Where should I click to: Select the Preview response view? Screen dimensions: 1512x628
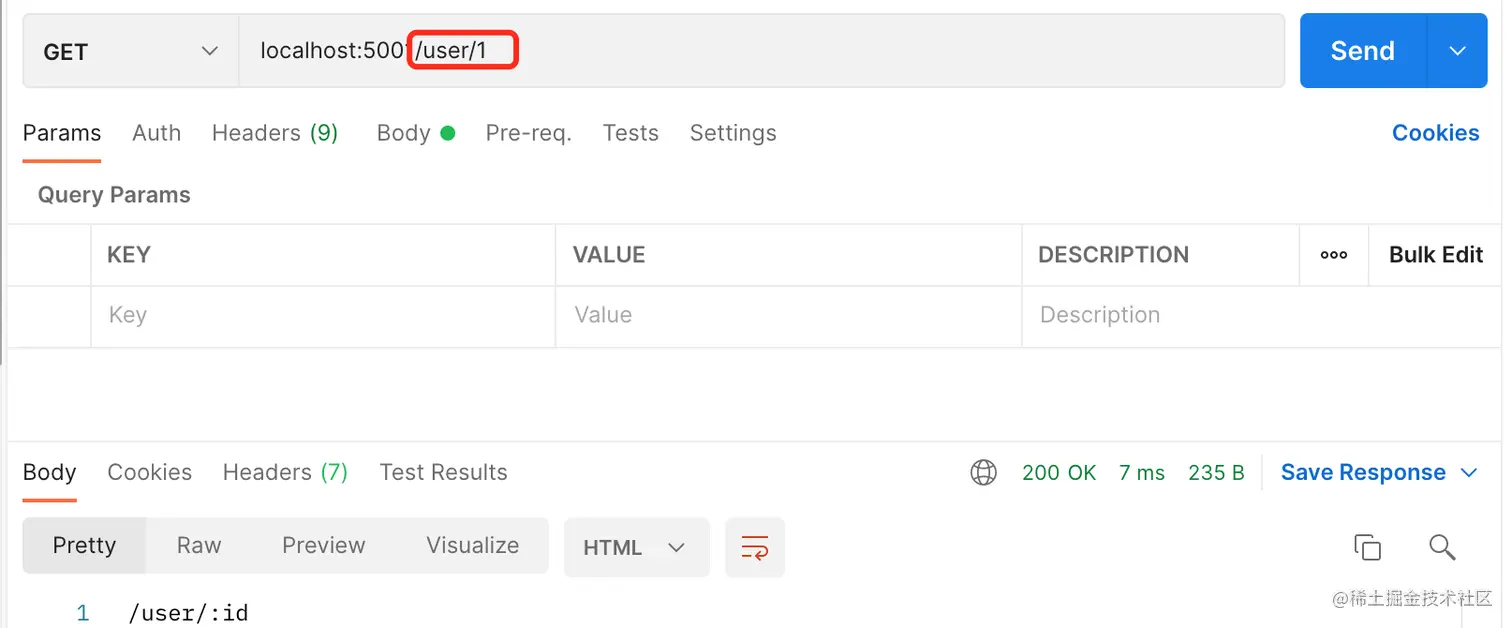324,545
